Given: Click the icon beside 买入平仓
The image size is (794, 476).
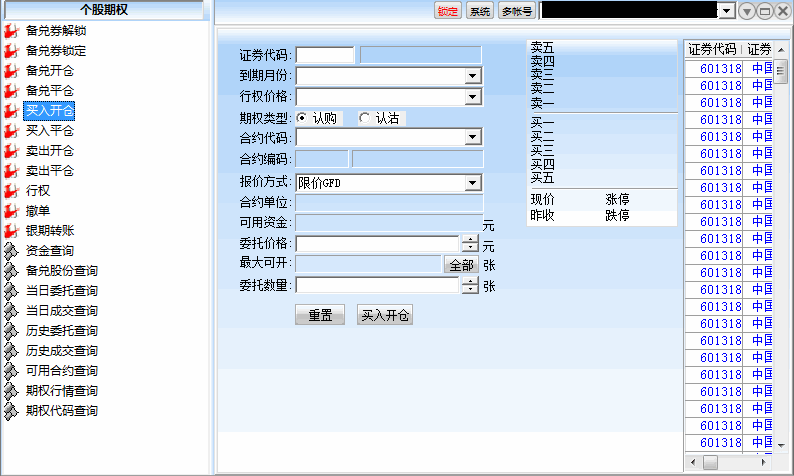Looking at the screenshot, I should (11, 131).
